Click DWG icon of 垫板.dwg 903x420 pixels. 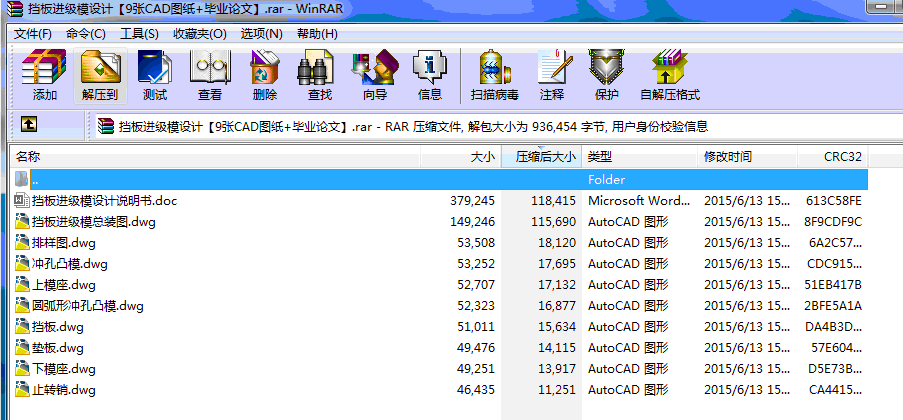point(22,347)
